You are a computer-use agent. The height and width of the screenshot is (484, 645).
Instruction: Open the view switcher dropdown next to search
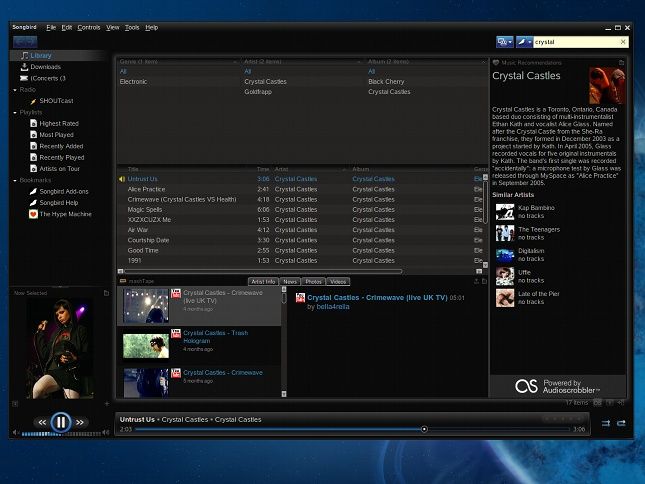pos(504,42)
